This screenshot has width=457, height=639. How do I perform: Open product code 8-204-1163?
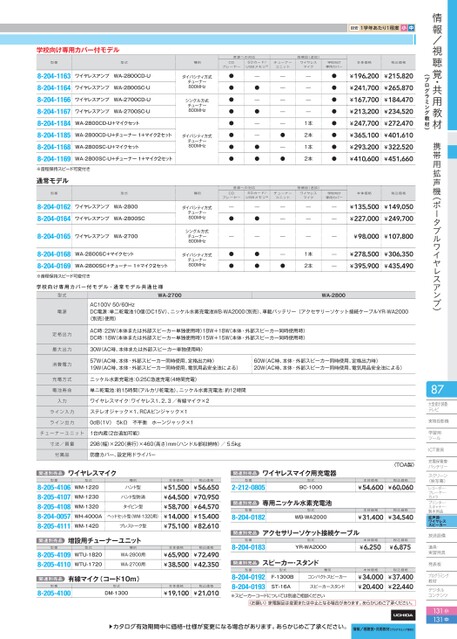click(54, 76)
